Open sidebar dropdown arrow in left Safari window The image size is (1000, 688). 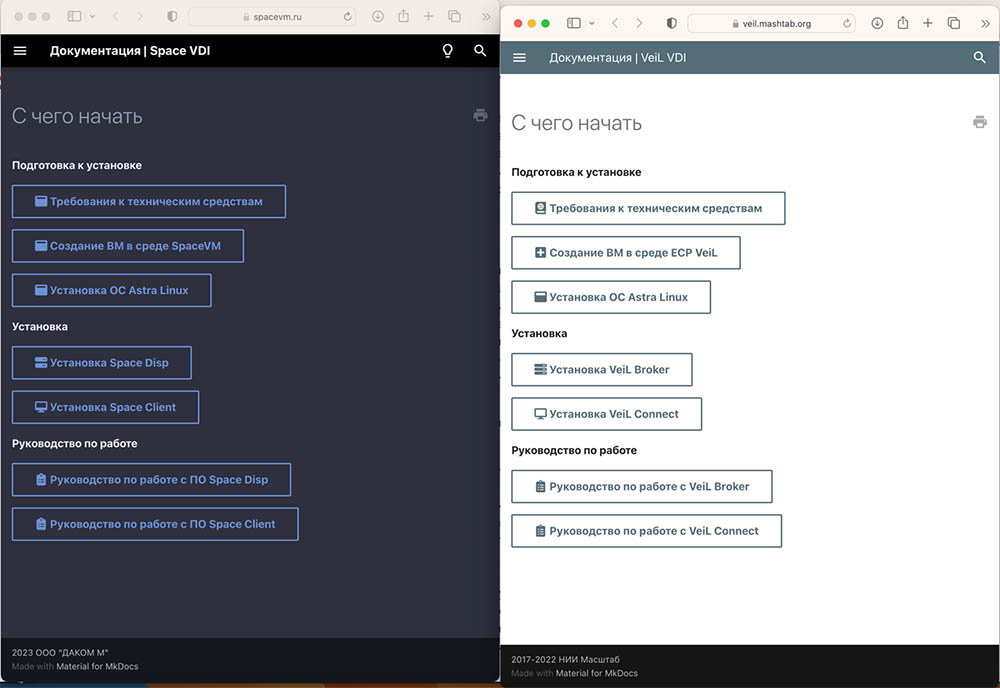93,17
